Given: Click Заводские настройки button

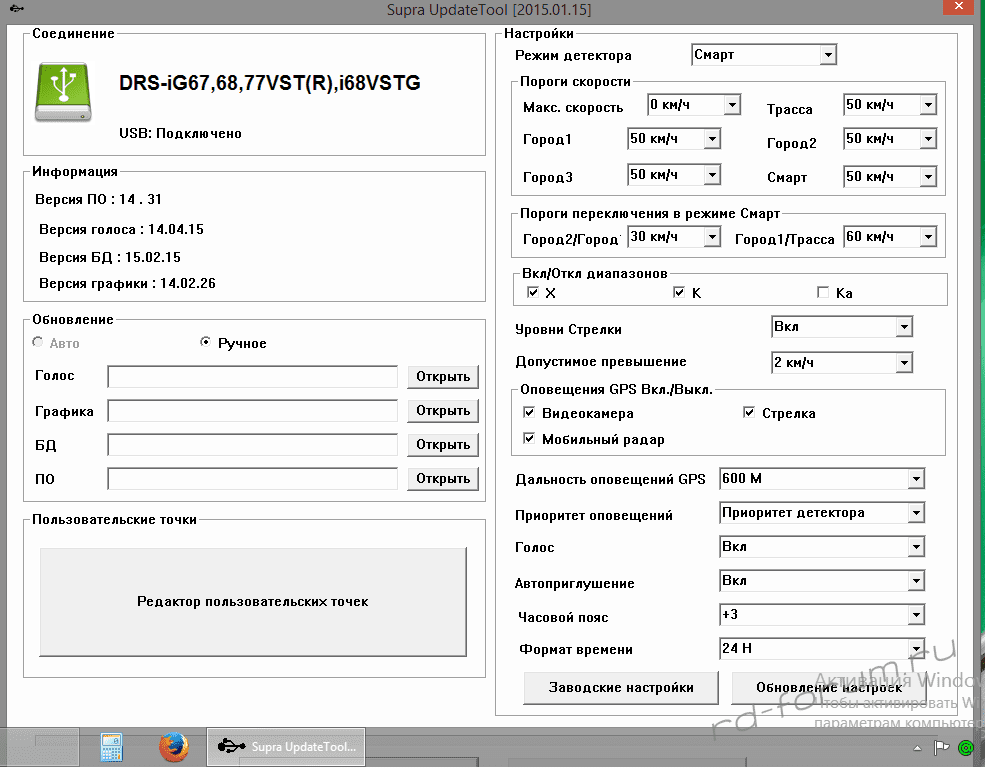Looking at the screenshot, I should click(621, 687).
